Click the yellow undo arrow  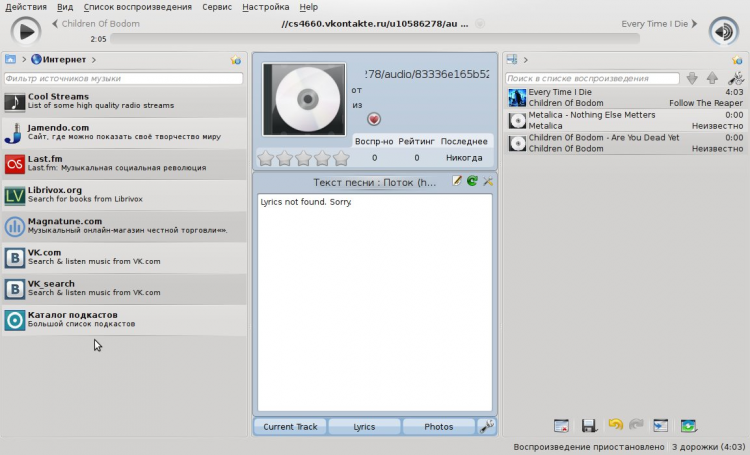(615, 424)
